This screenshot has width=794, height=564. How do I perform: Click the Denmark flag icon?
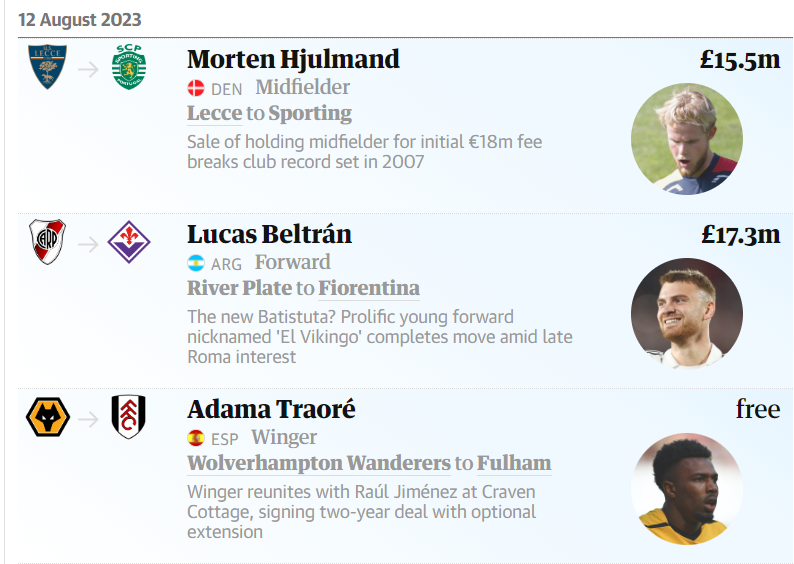tap(196, 89)
